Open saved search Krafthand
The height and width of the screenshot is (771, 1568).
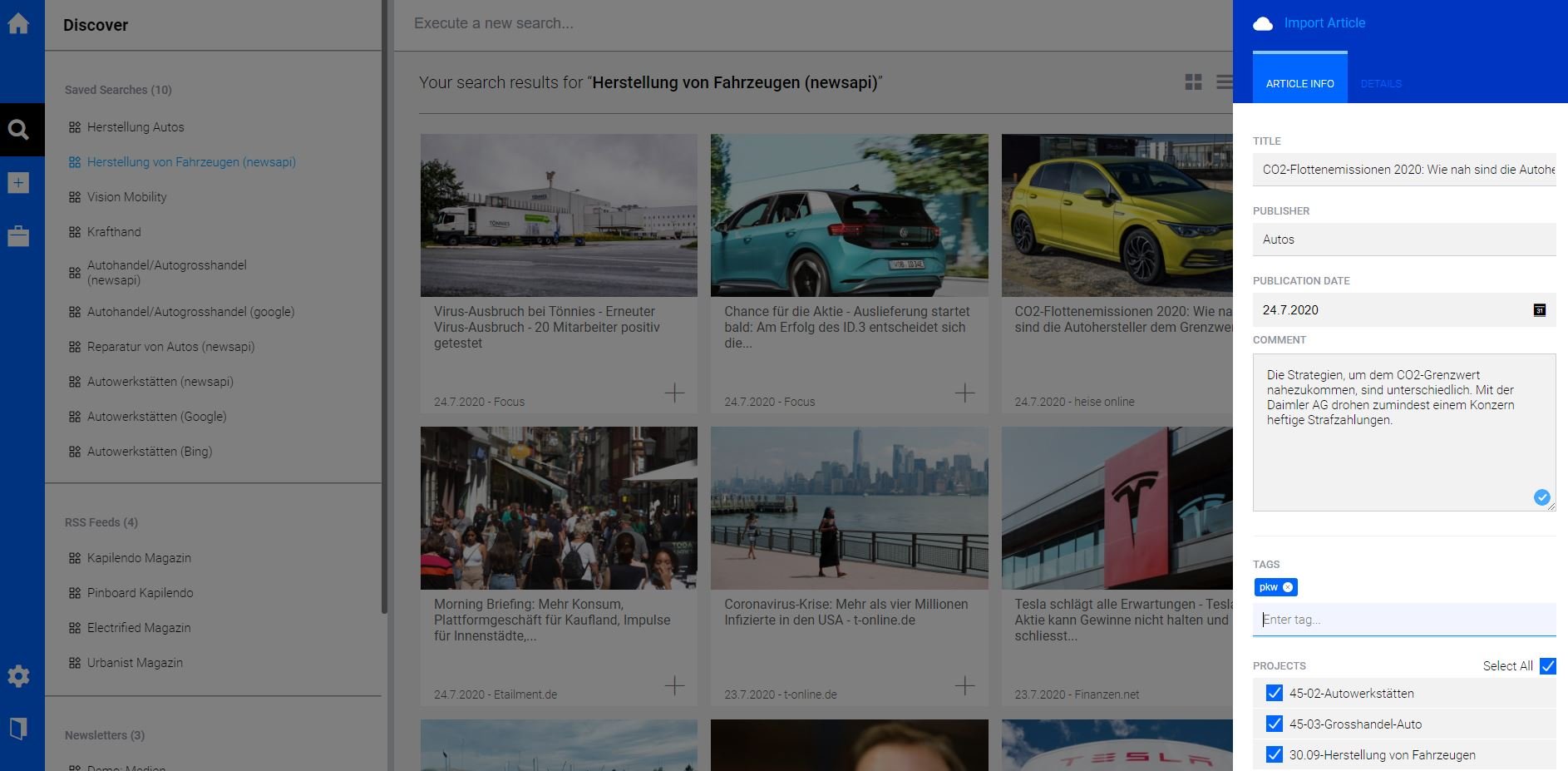click(x=114, y=232)
